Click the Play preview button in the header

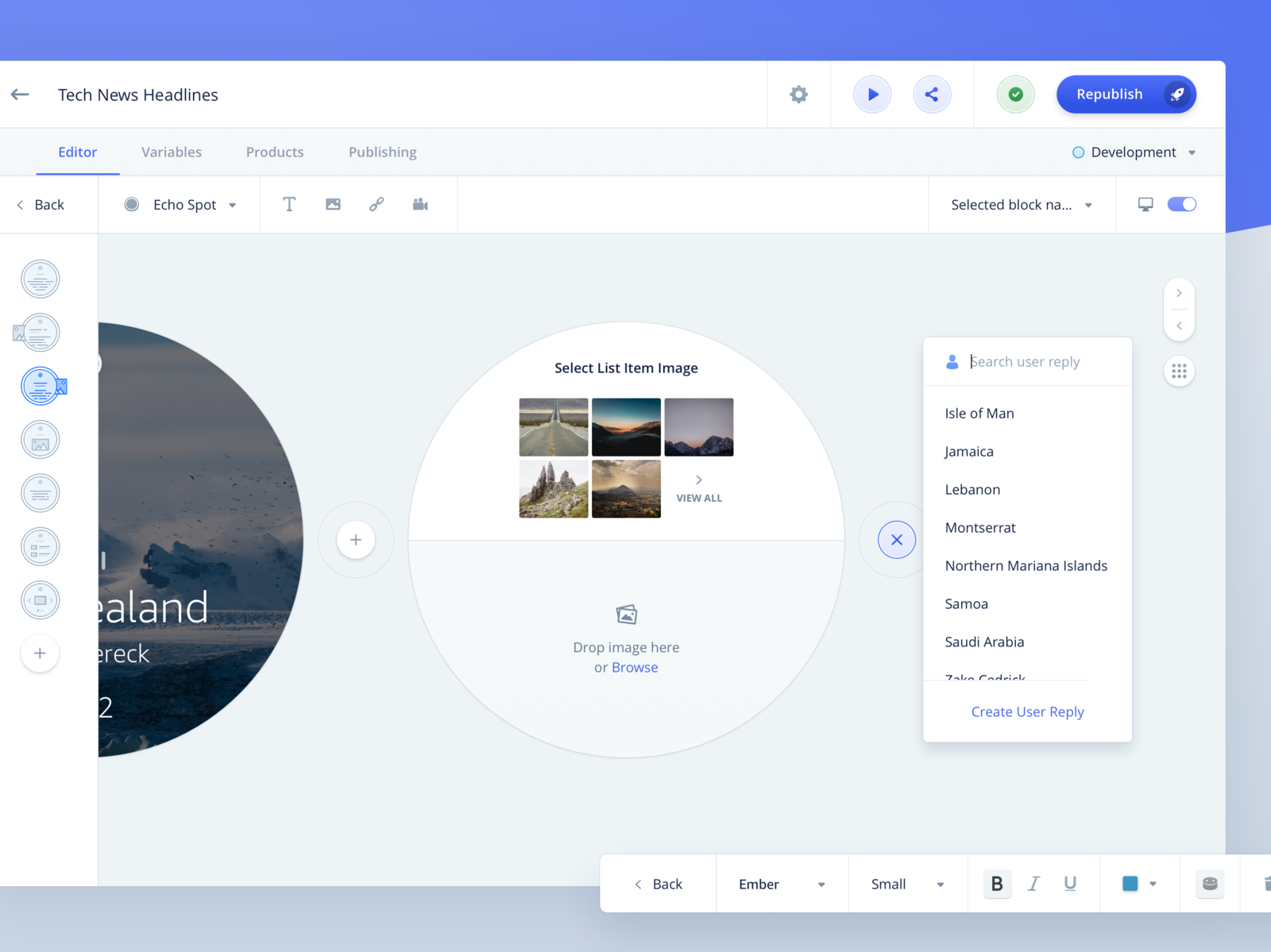tap(872, 94)
